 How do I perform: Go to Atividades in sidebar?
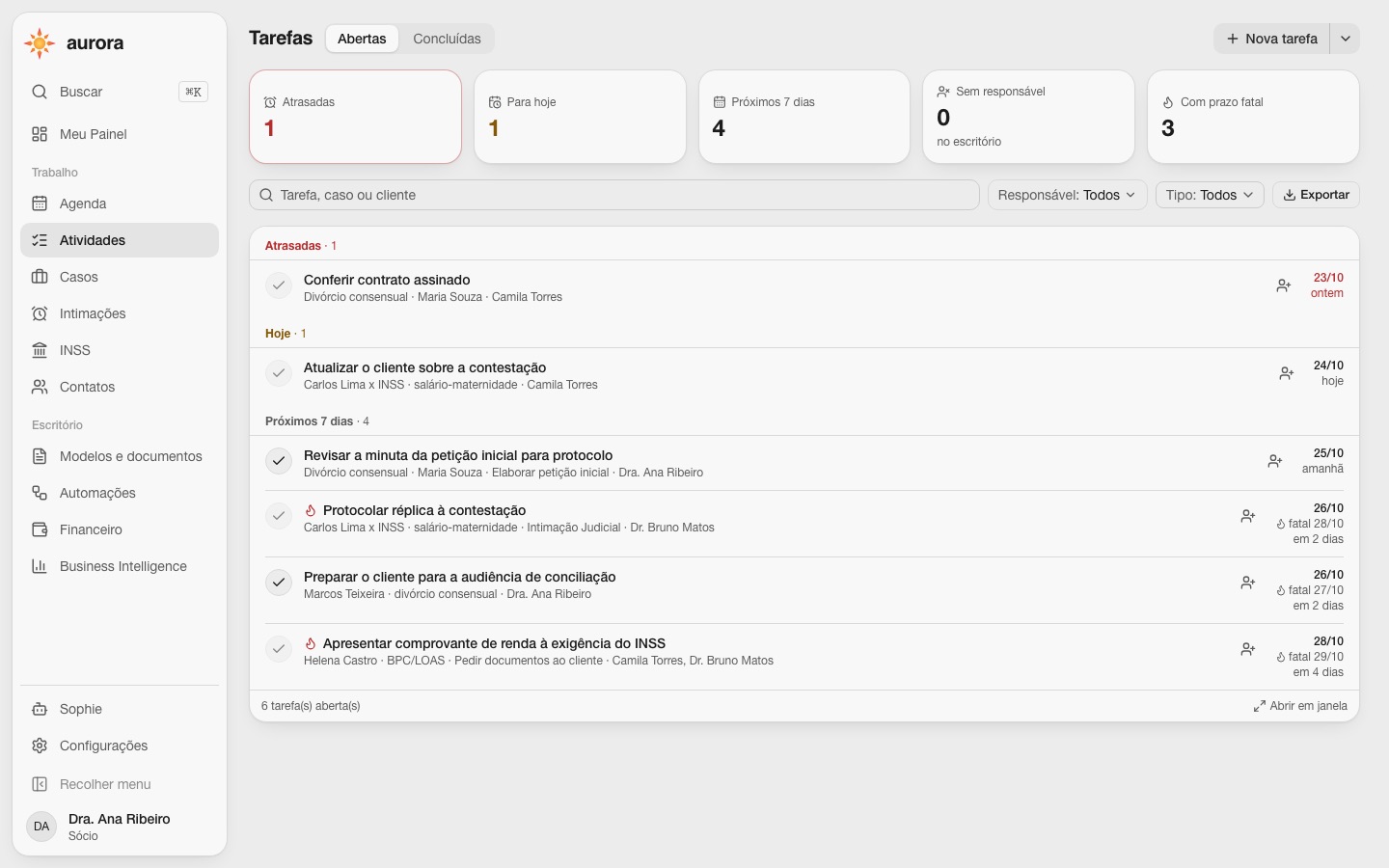(x=120, y=240)
